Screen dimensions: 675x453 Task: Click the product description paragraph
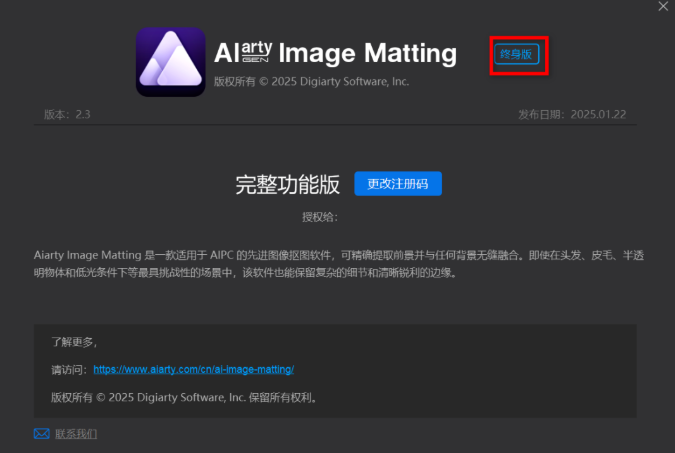(x=339, y=264)
